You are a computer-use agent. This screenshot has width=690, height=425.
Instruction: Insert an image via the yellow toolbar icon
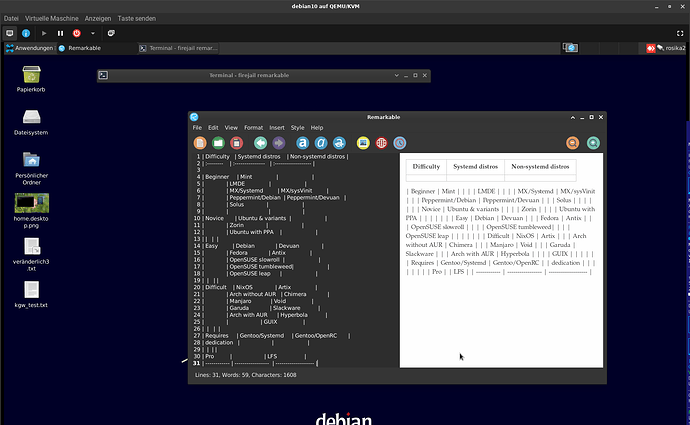click(x=363, y=143)
